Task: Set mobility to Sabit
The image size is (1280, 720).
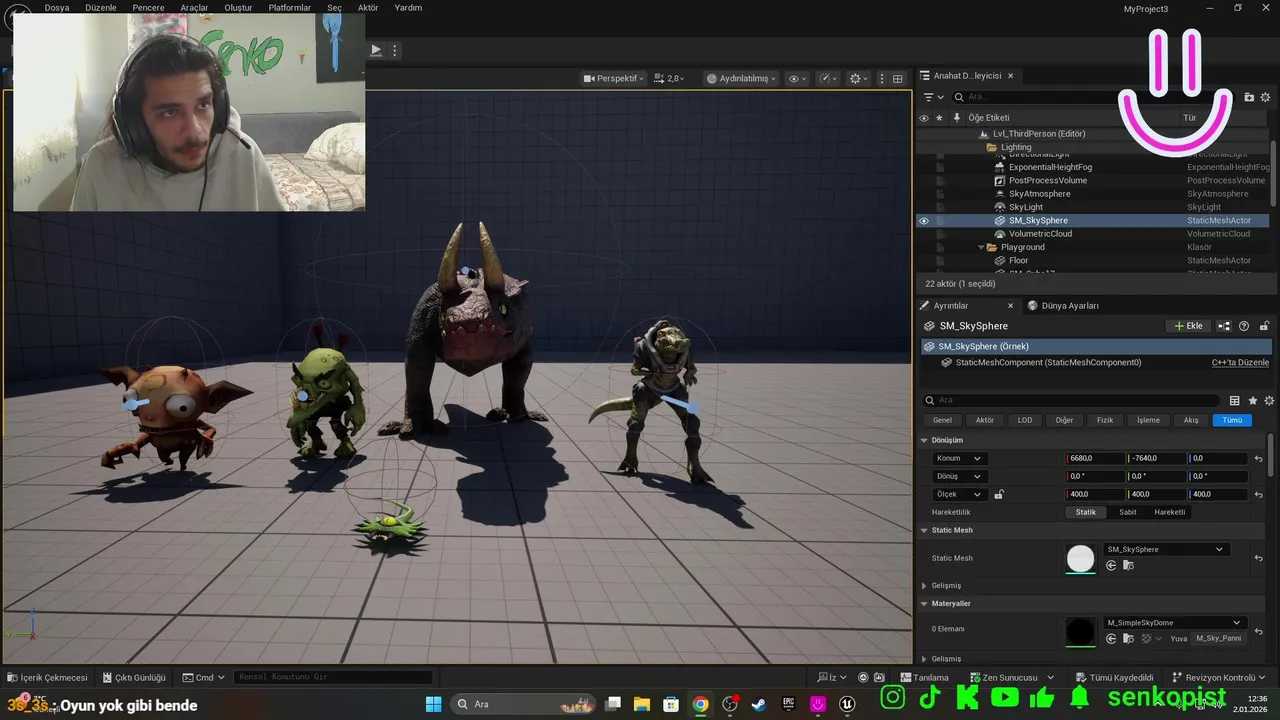Action: (1128, 512)
